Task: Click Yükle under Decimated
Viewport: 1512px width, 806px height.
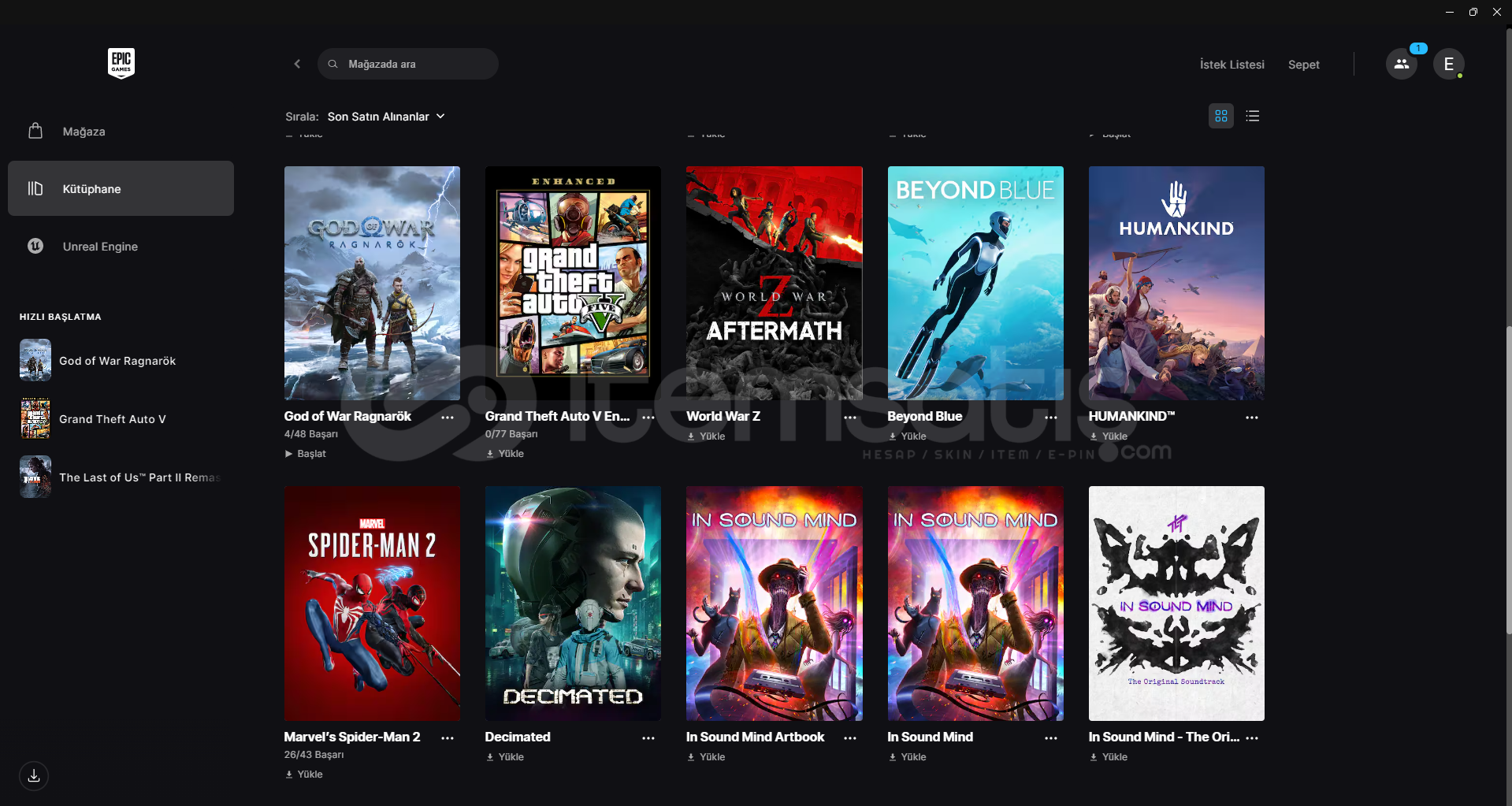Action: [x=505, y=757]
